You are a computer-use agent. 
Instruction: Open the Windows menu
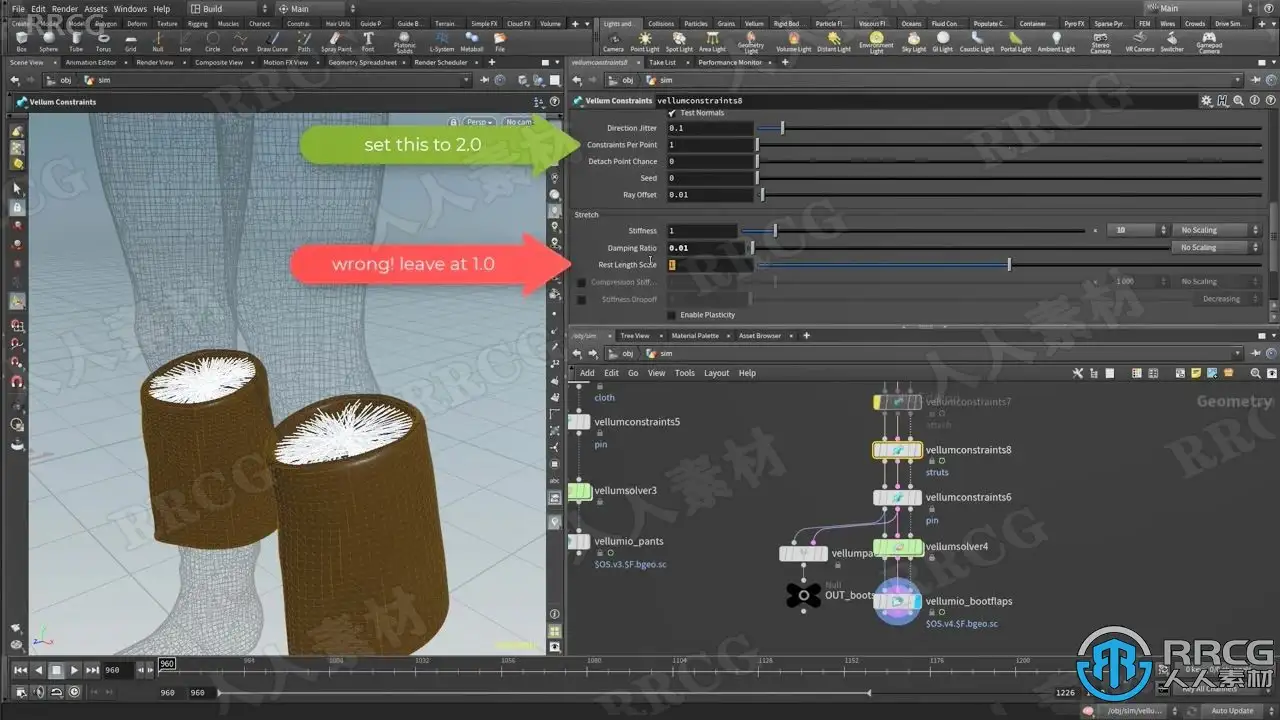click(x=129, y=9)
